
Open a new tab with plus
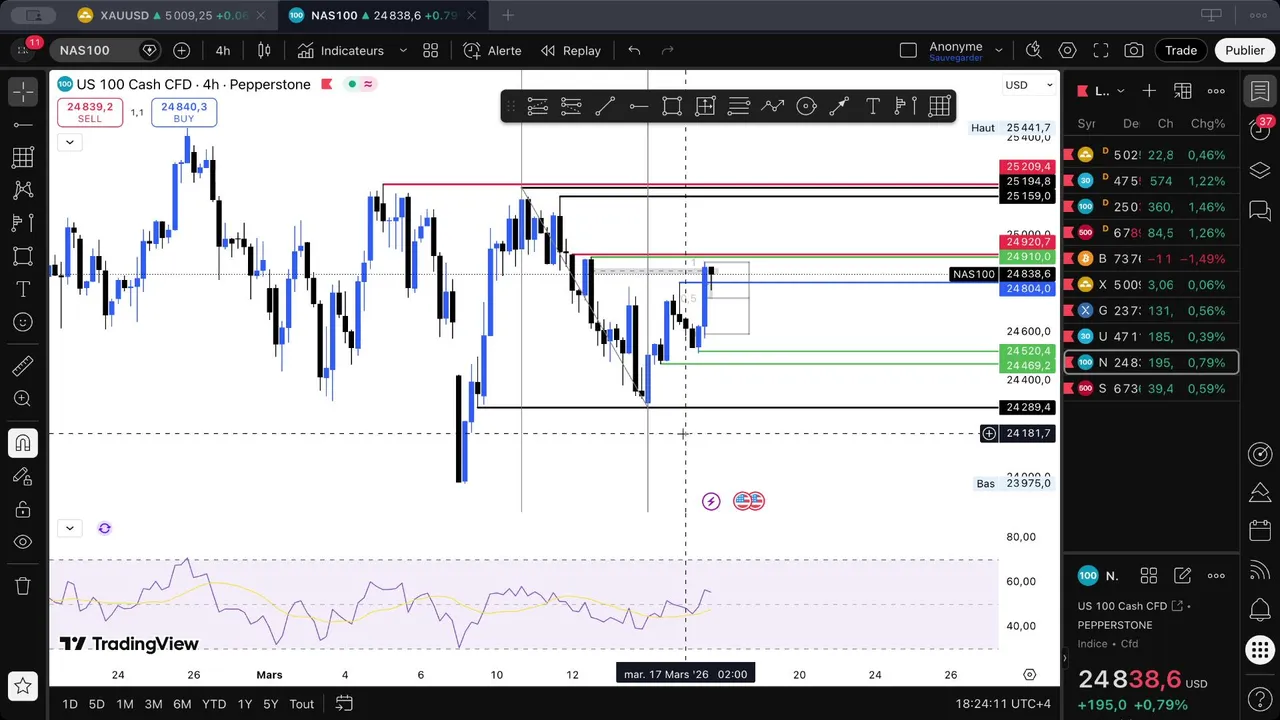(507, 15)
